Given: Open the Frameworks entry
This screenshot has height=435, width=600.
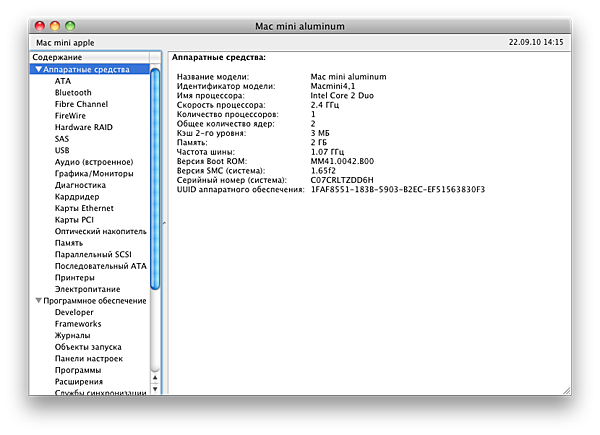Looking at the screenshot, I should pos(78,324).
